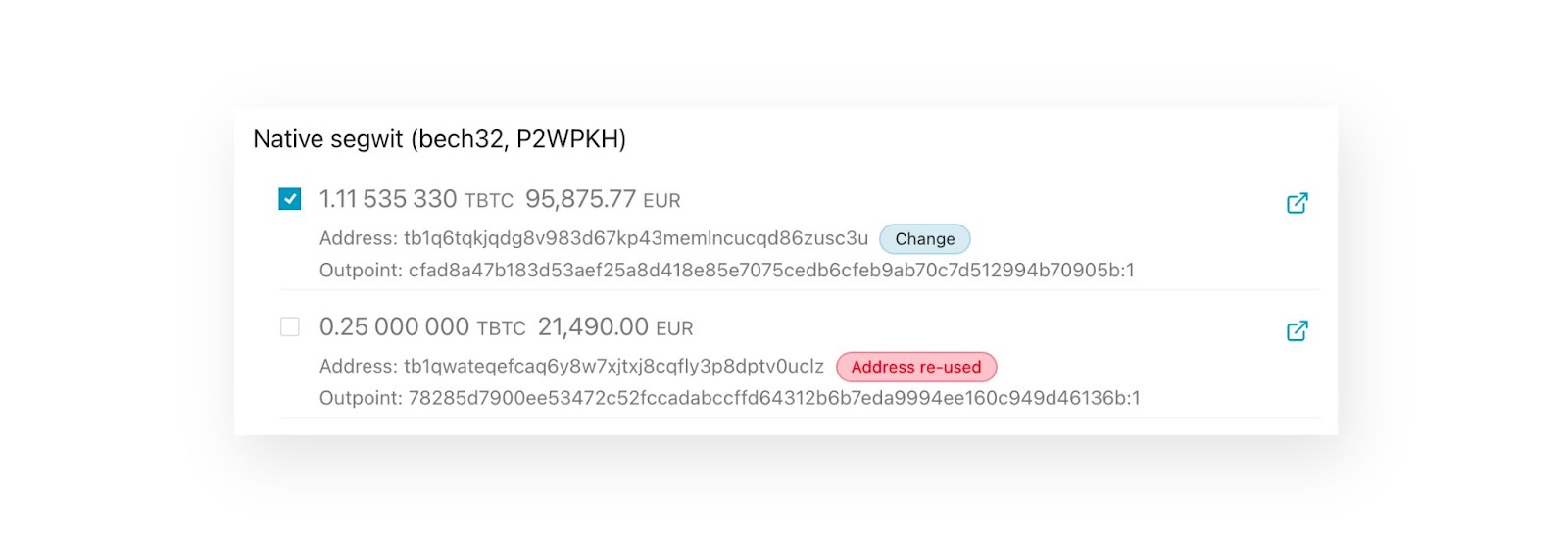Uncheck the 1.11 535 330 TBTC coin
Screen dimensions: 1568x549
290,199
